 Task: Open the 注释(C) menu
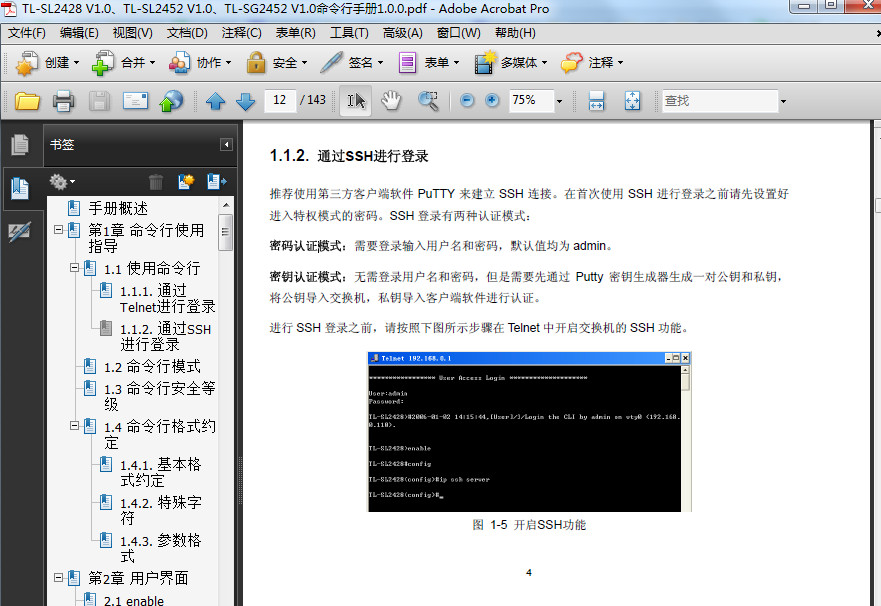tap(242, 33)
